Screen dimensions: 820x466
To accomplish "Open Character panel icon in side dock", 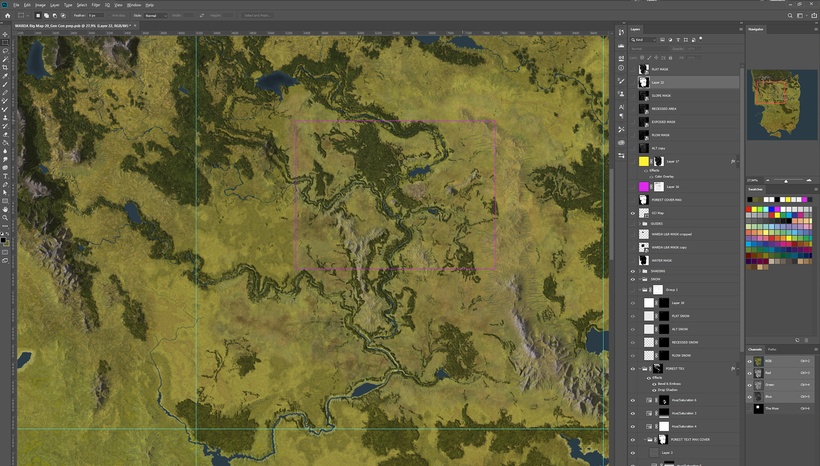I will click(621, 107).
